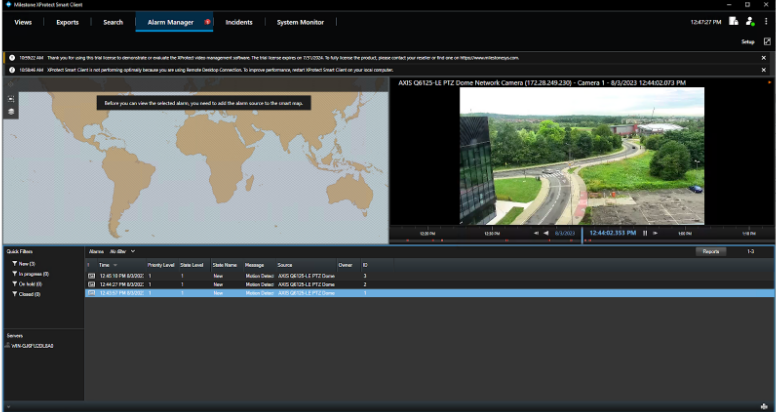Click the Milestone XProtect app logo
This screenshot has height=412, width=776.
click(x=8, y=4)
